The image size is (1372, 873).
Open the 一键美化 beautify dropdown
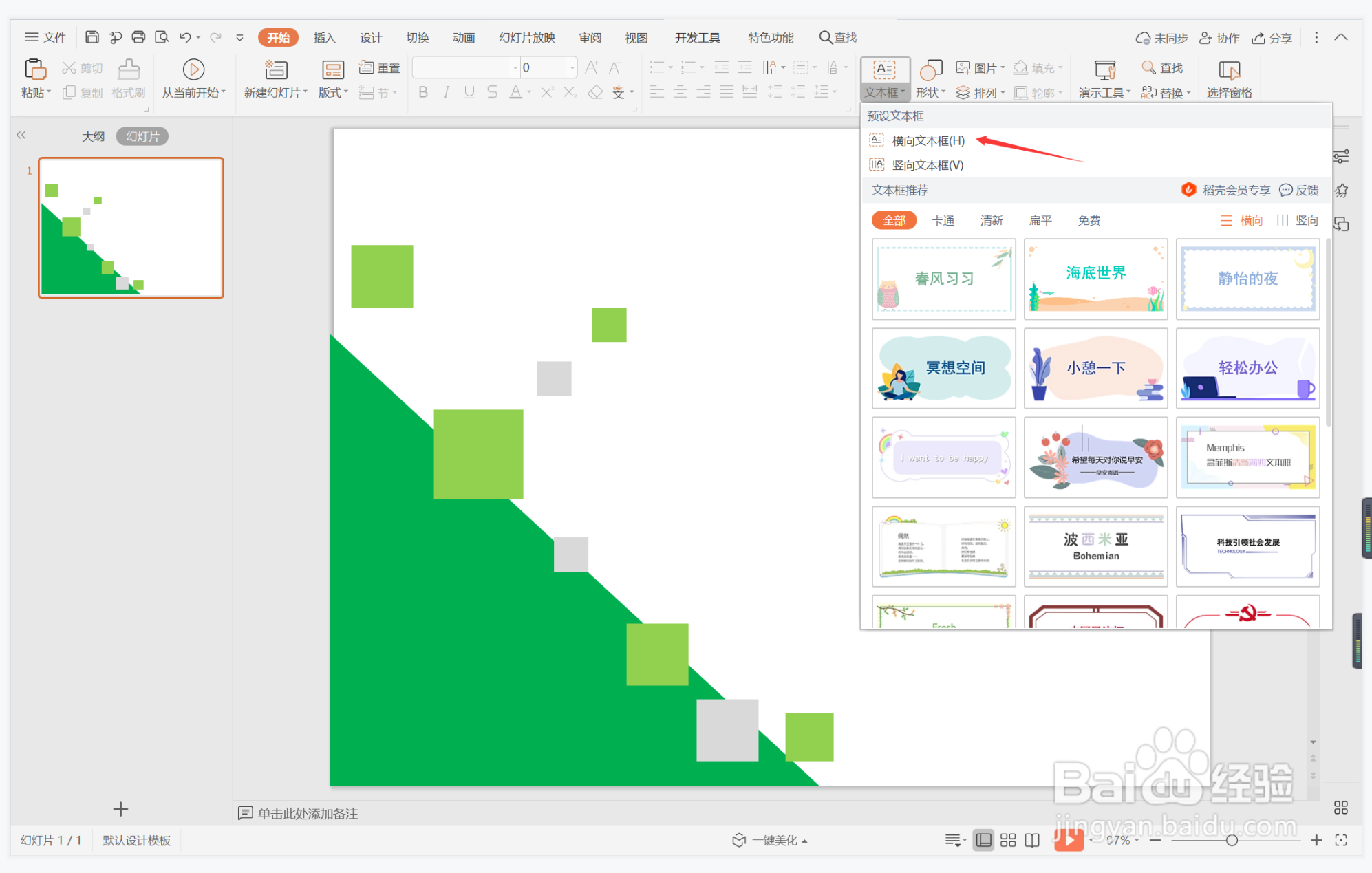coord(770,840)
